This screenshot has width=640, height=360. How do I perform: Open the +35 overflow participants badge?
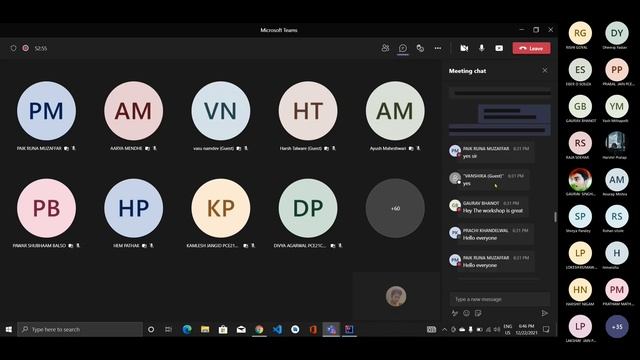point(617,327)
